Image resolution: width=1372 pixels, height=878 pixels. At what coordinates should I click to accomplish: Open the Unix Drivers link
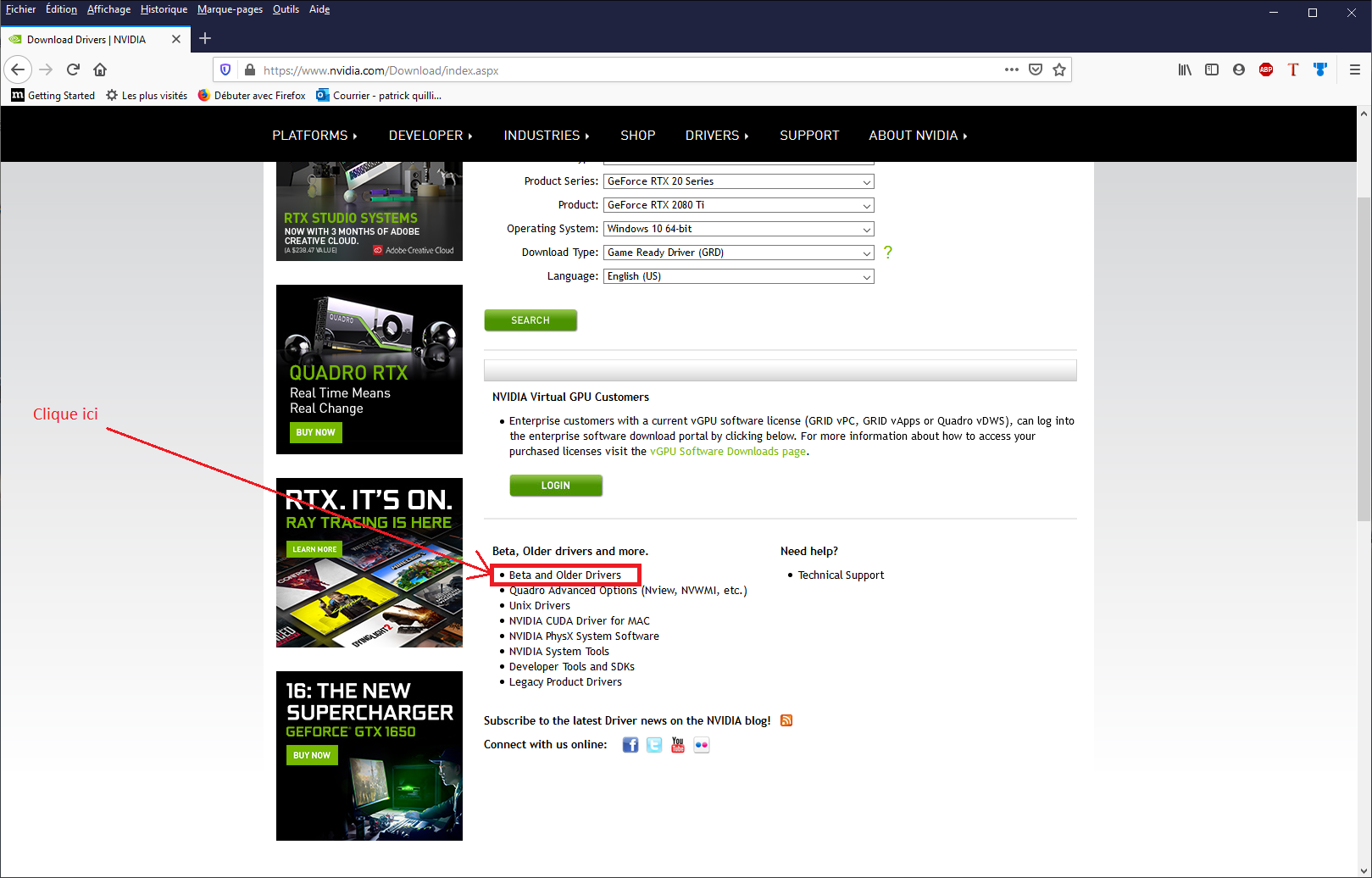pos(539,605)
